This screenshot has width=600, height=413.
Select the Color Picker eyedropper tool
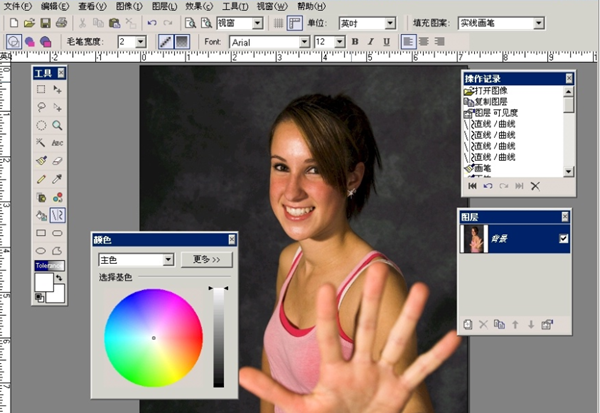click(57, 179)
